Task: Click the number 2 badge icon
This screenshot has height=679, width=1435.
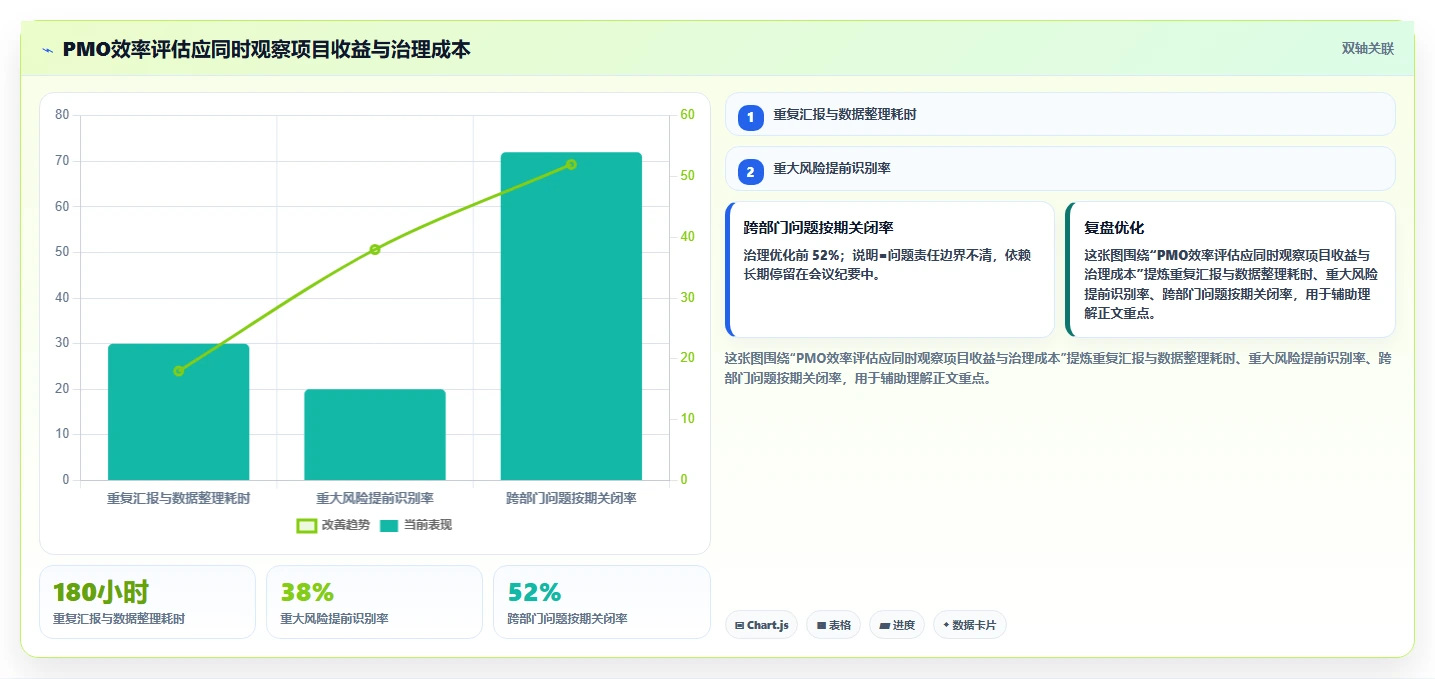Action: click(751, 172)
